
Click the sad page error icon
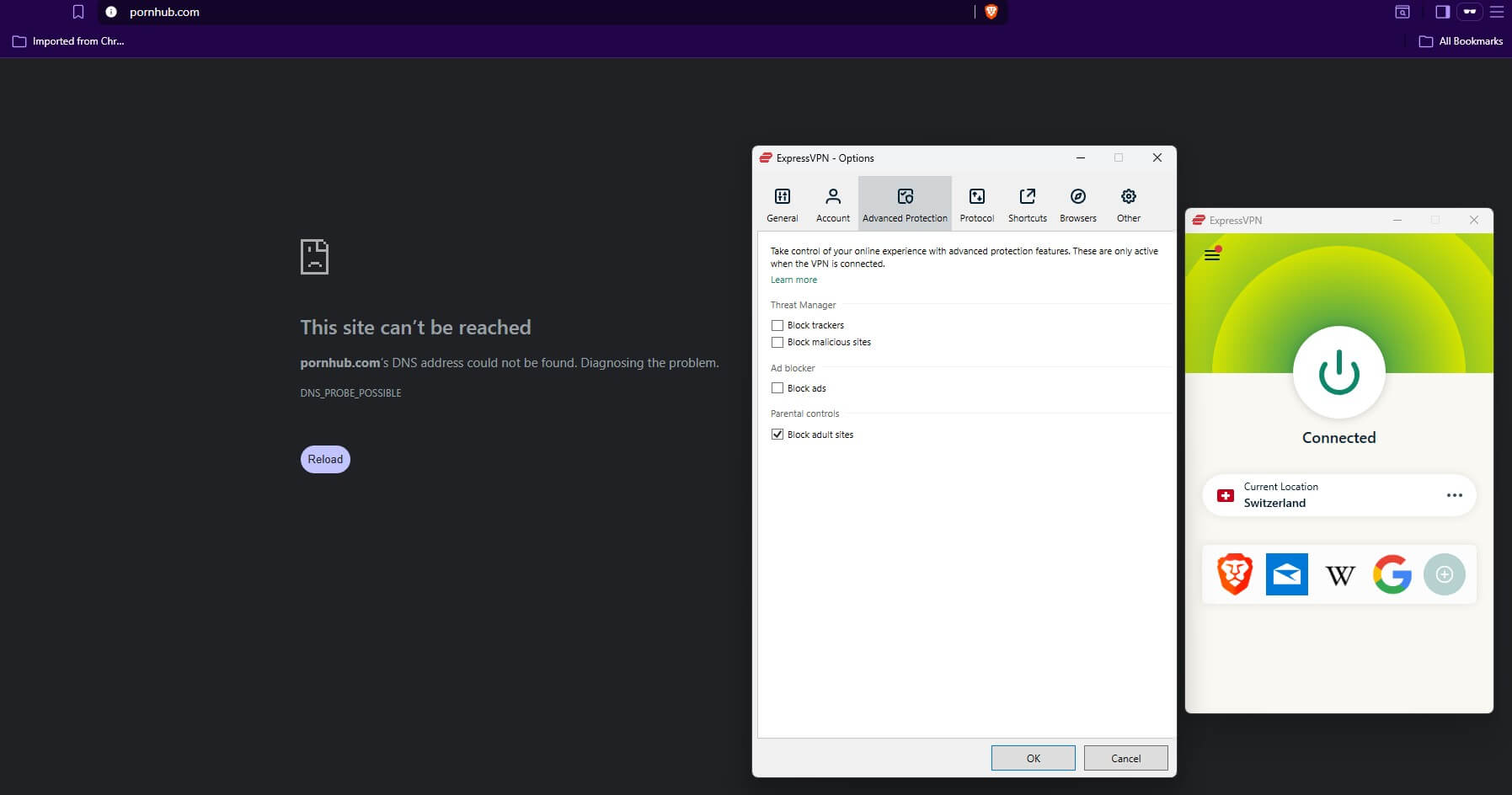click(x=314, y=257)
